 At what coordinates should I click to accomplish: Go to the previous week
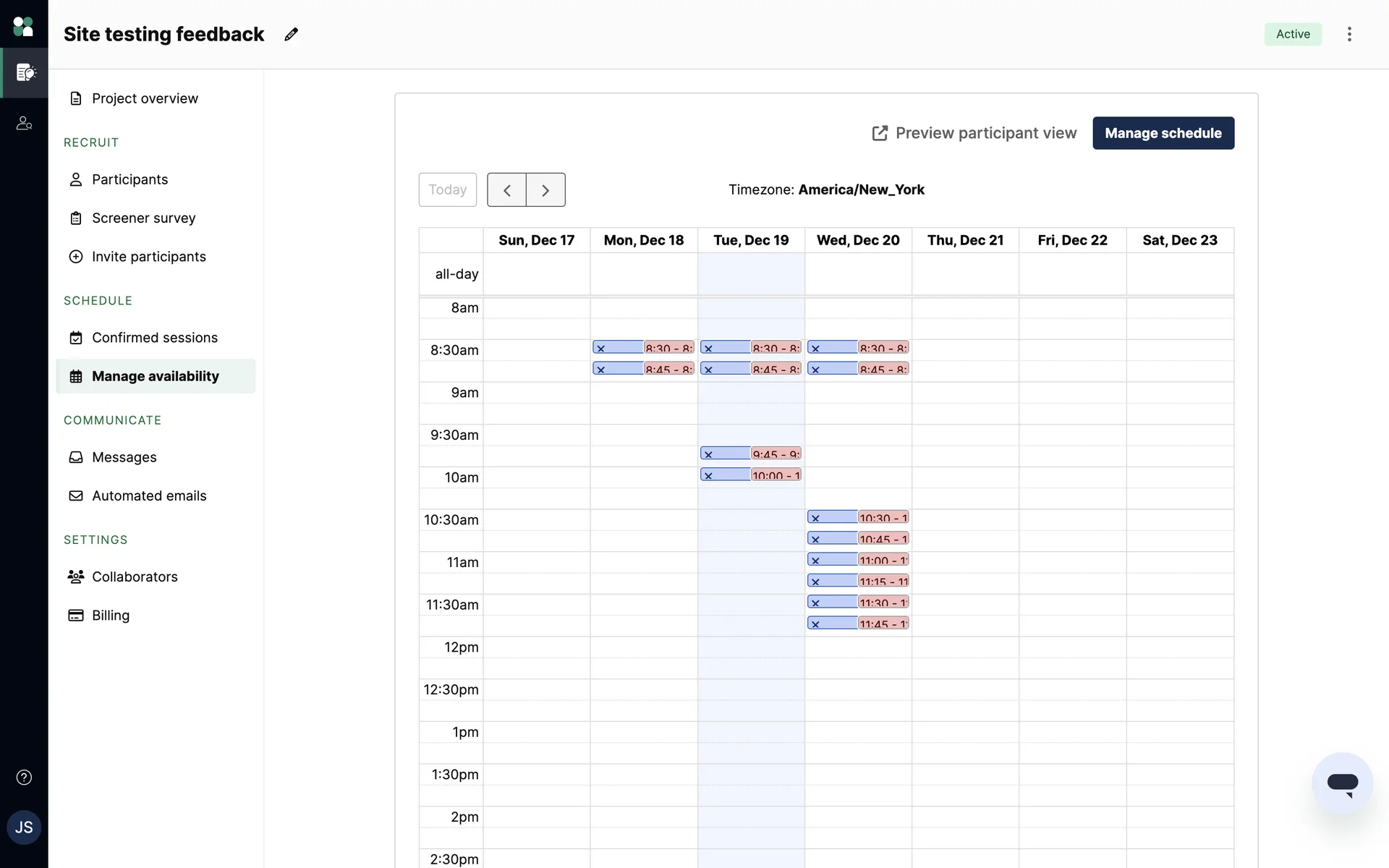(506, 190)
